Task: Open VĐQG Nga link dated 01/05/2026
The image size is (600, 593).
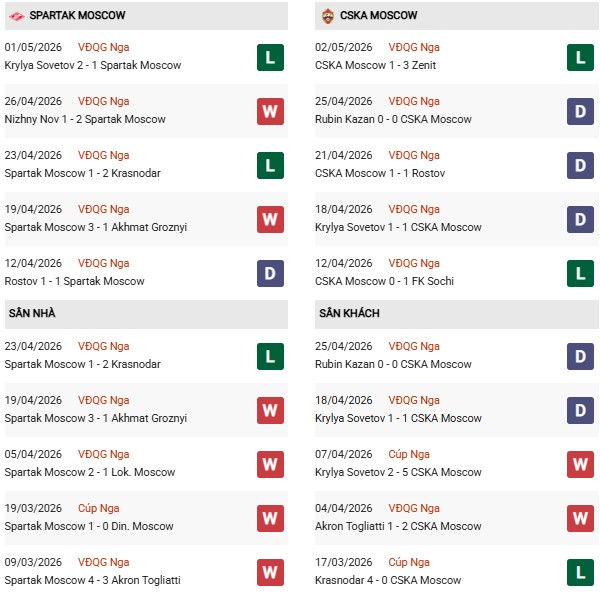Action: [x=104, y=47]
